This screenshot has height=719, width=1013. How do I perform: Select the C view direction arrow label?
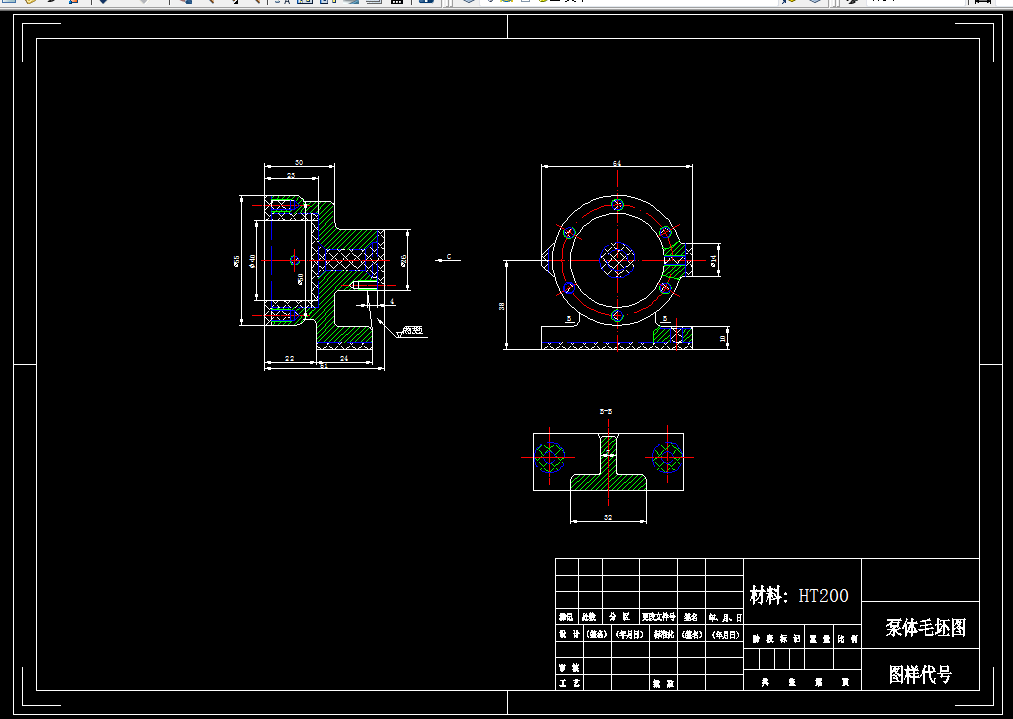(449, 256)
